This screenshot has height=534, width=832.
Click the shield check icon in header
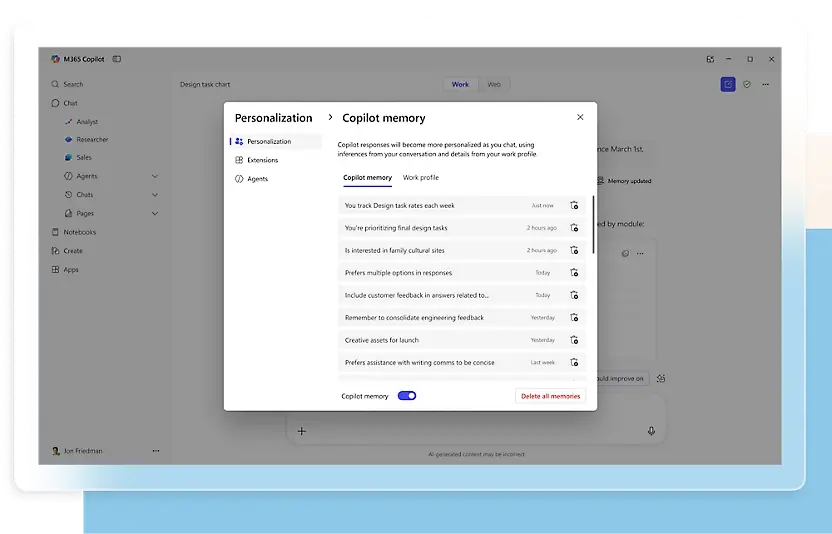pyautogui.click(x=747, y=84)
